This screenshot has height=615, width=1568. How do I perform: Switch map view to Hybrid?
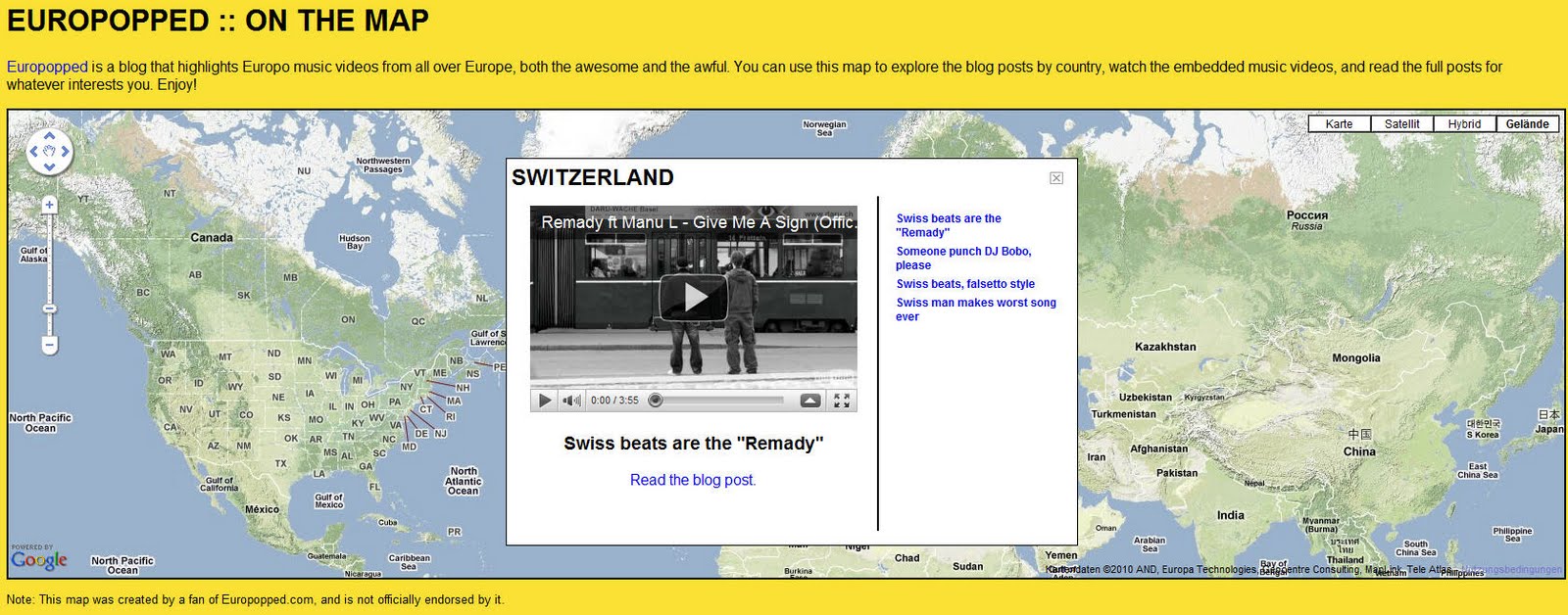(1464, 124)
